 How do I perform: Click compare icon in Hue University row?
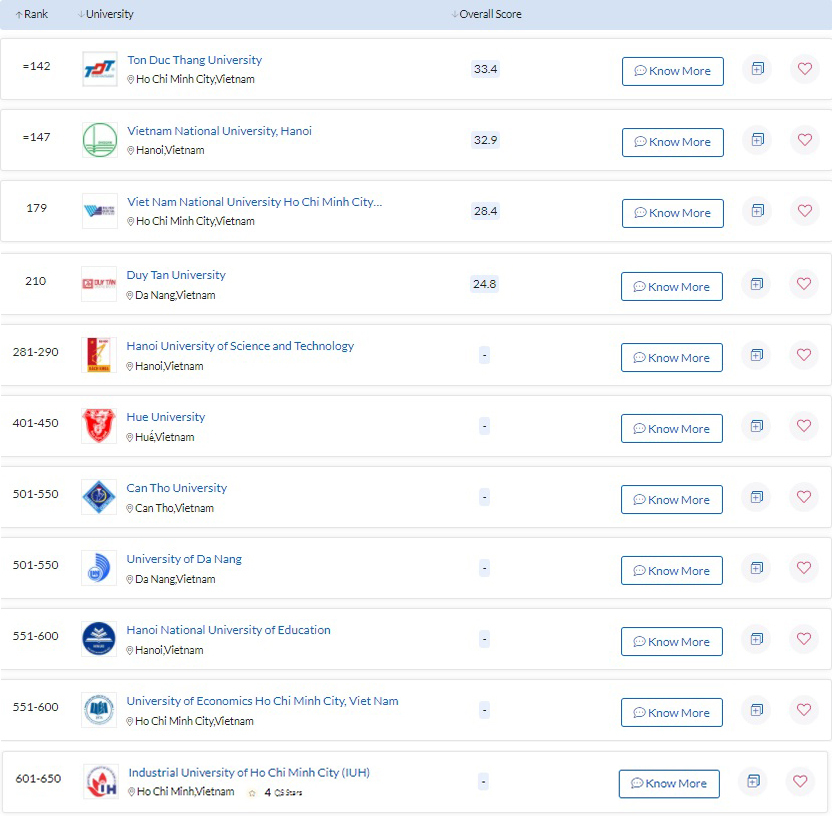[x=757, y=426]
